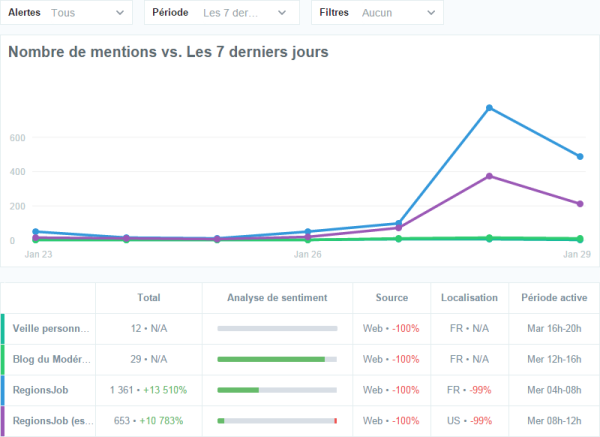Click the Total column header
This screenshot has width=600, height=437.
pos(149,298)
